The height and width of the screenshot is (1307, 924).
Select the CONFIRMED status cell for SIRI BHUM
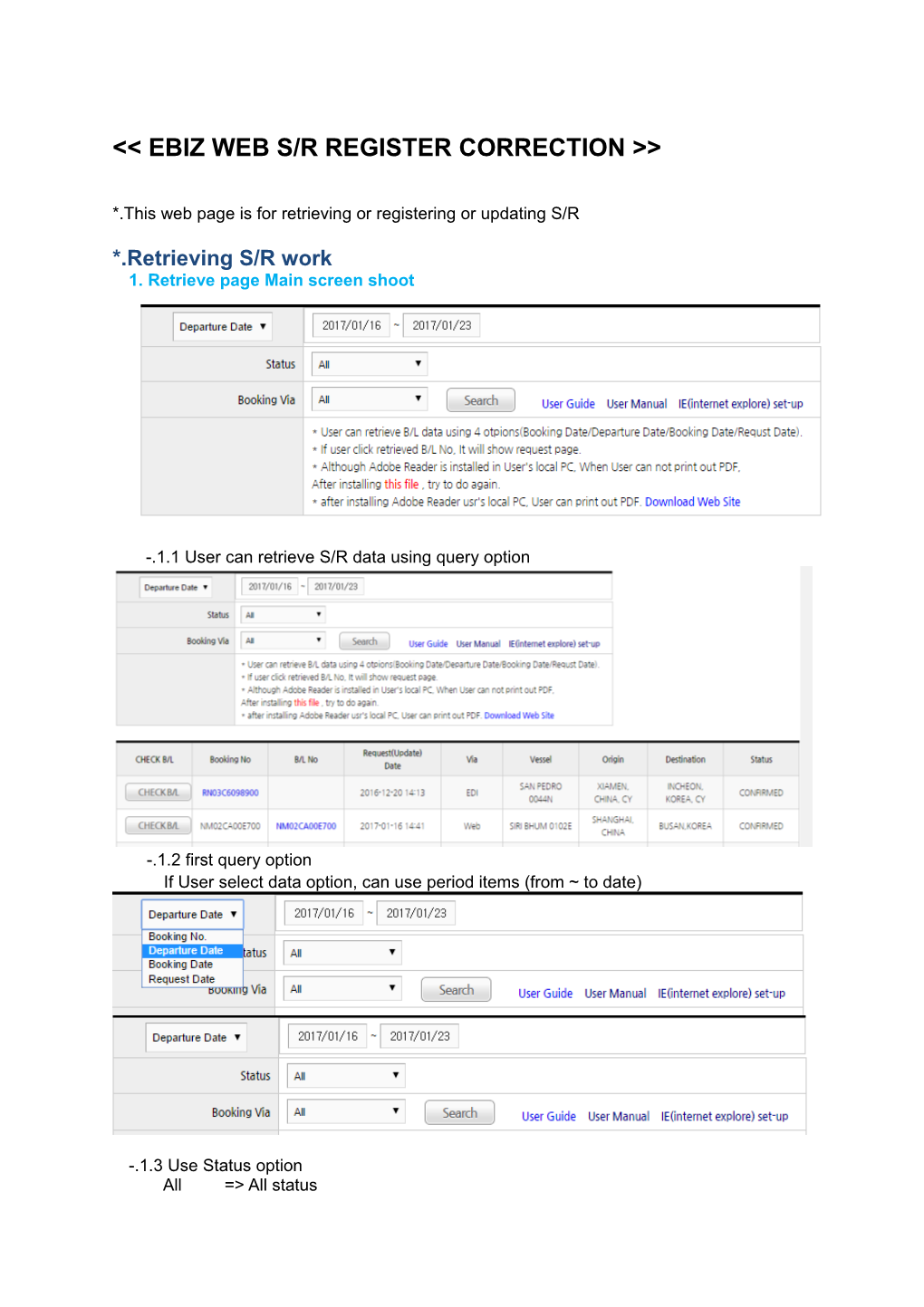click(760, 825)
